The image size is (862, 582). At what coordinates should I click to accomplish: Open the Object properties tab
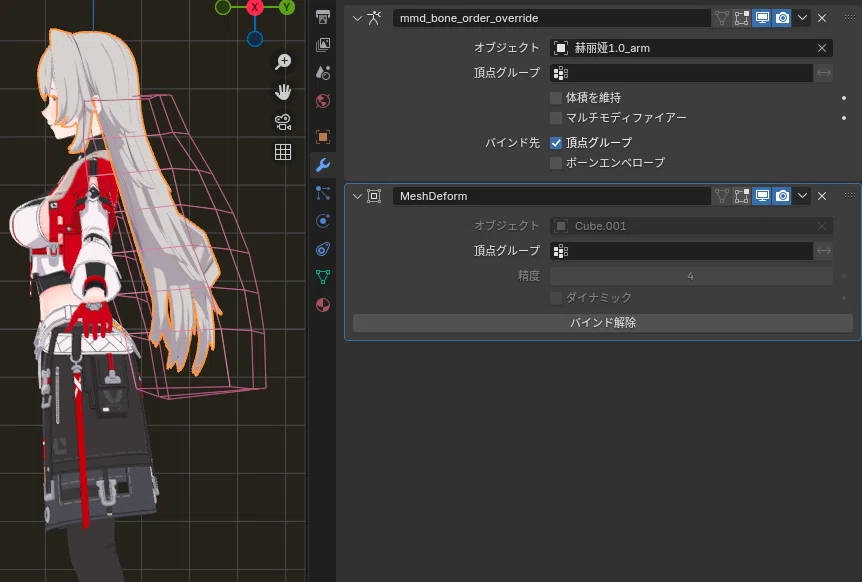click(x=323, y=136)
